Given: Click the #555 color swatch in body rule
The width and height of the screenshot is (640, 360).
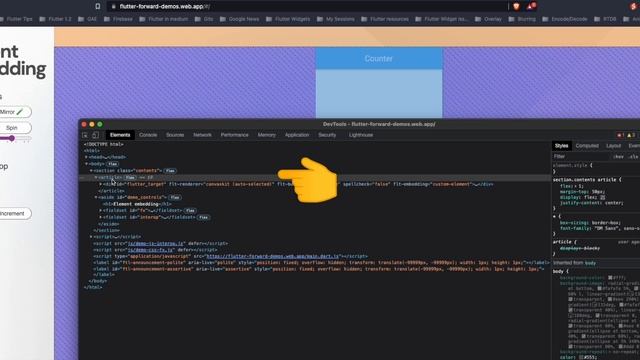Looking at the screenshot, I should click(582, 357).
